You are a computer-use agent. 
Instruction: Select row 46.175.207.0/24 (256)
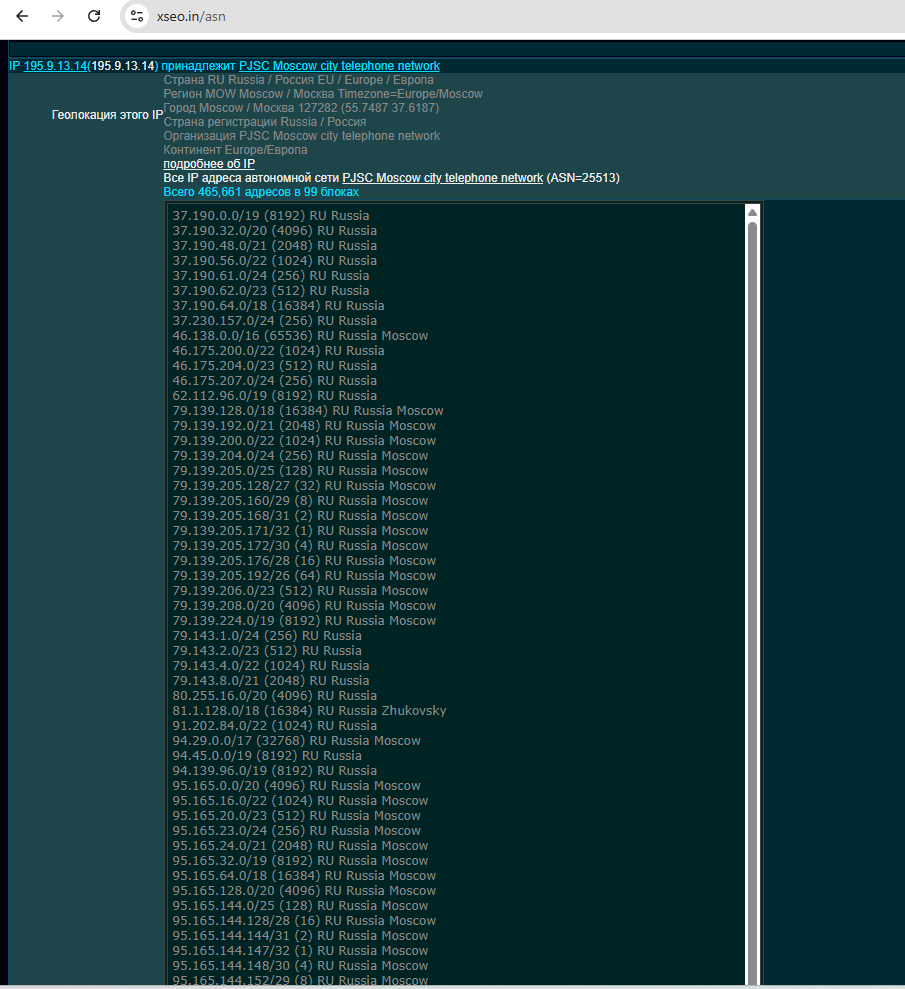[x=275, y=381]
